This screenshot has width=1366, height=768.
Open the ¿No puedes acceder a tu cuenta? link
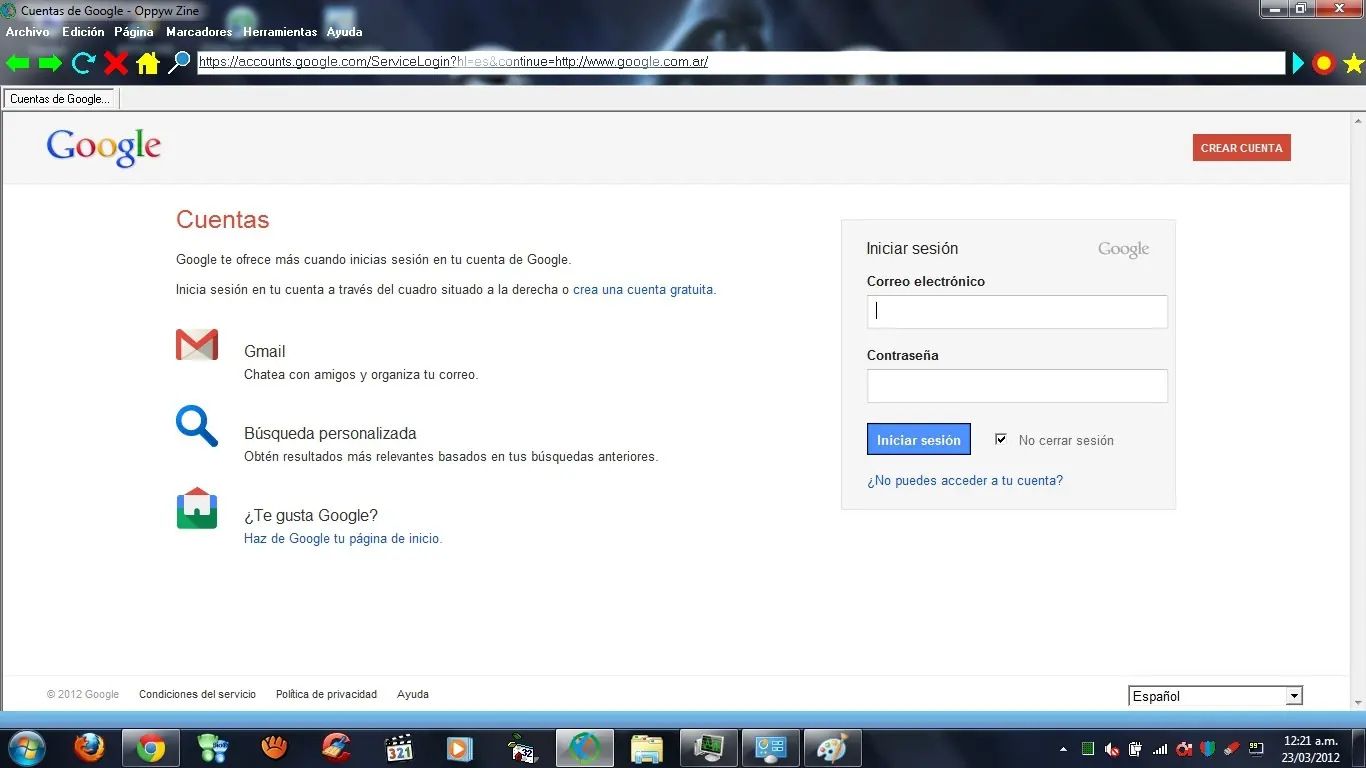coord(965,481)
